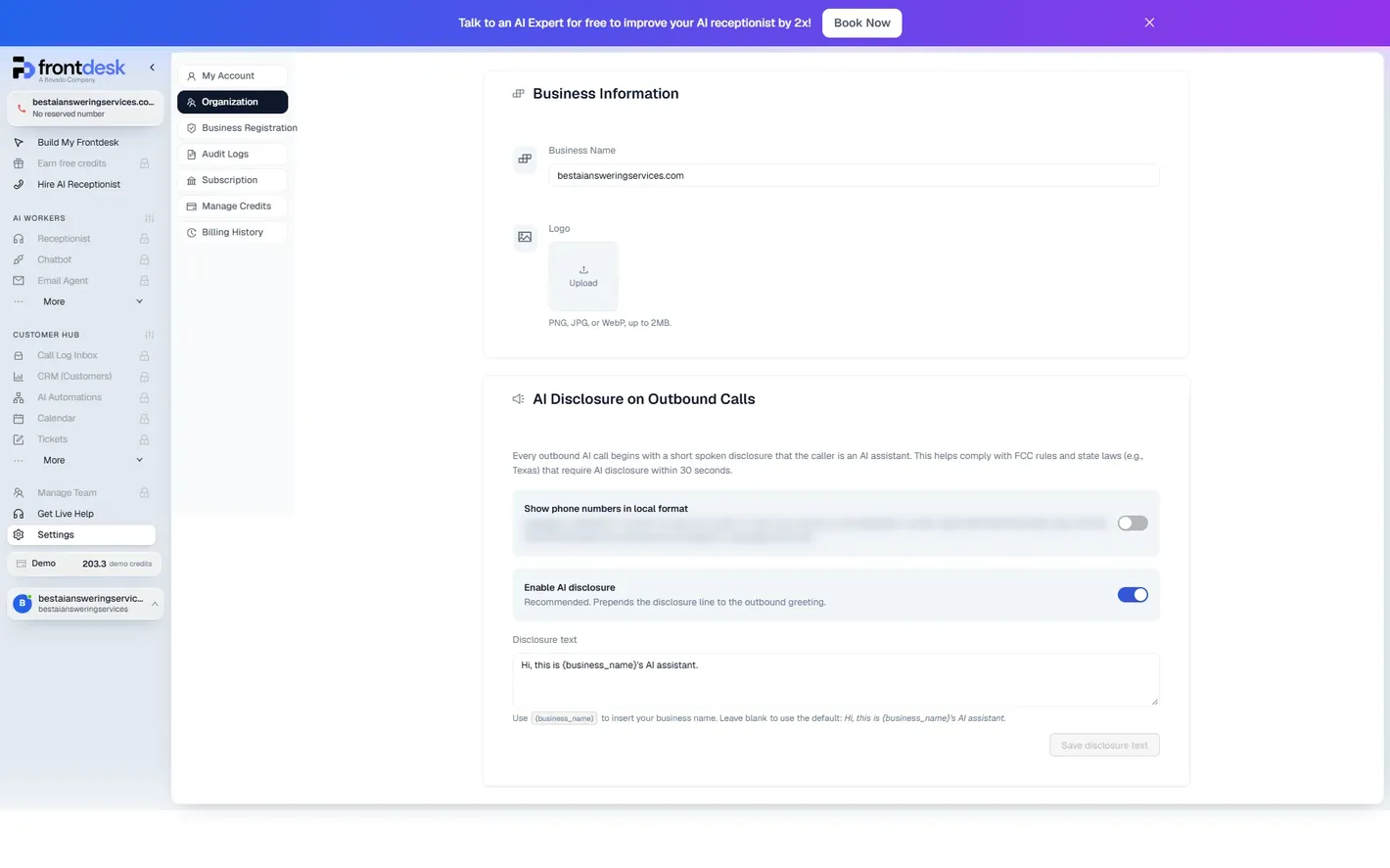The width and height of the screenshot is (1390, 868).
Task: Click the frontdesk logo
Action: coord(69,69)
